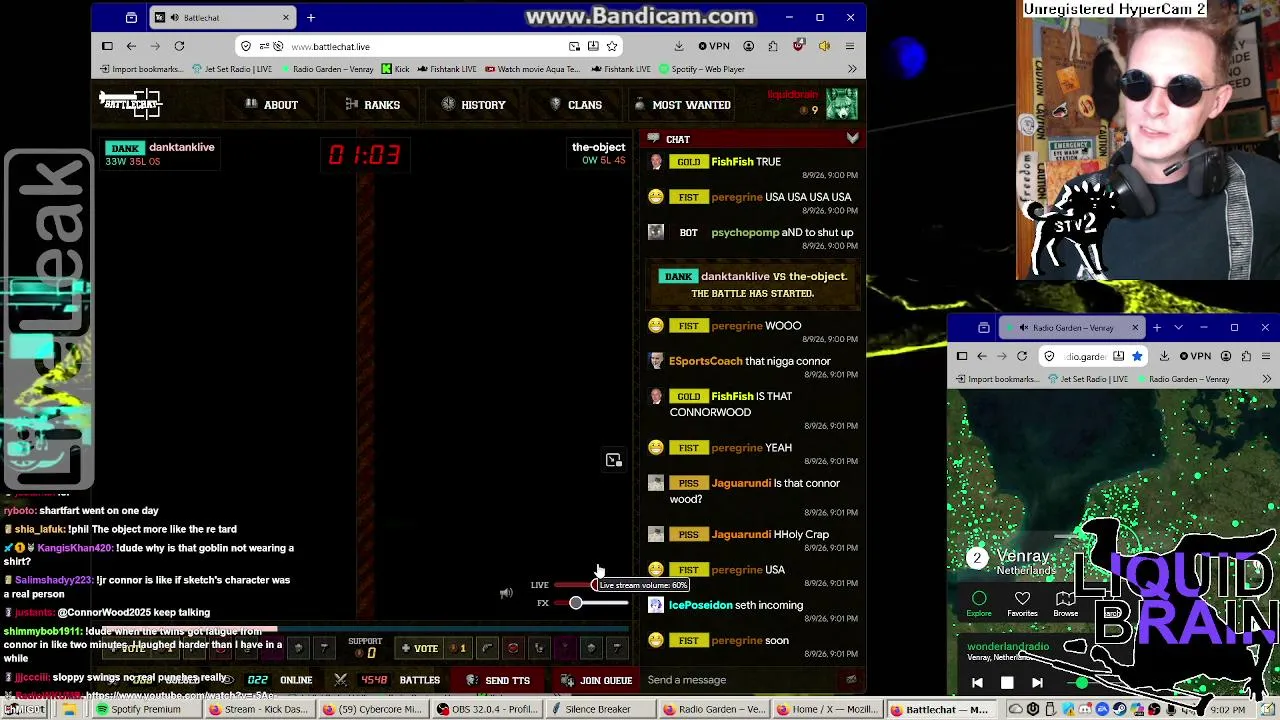Open a new tab in Battlechat window
The height and width of the screenshot is (720, 1280).
(311, 17)
